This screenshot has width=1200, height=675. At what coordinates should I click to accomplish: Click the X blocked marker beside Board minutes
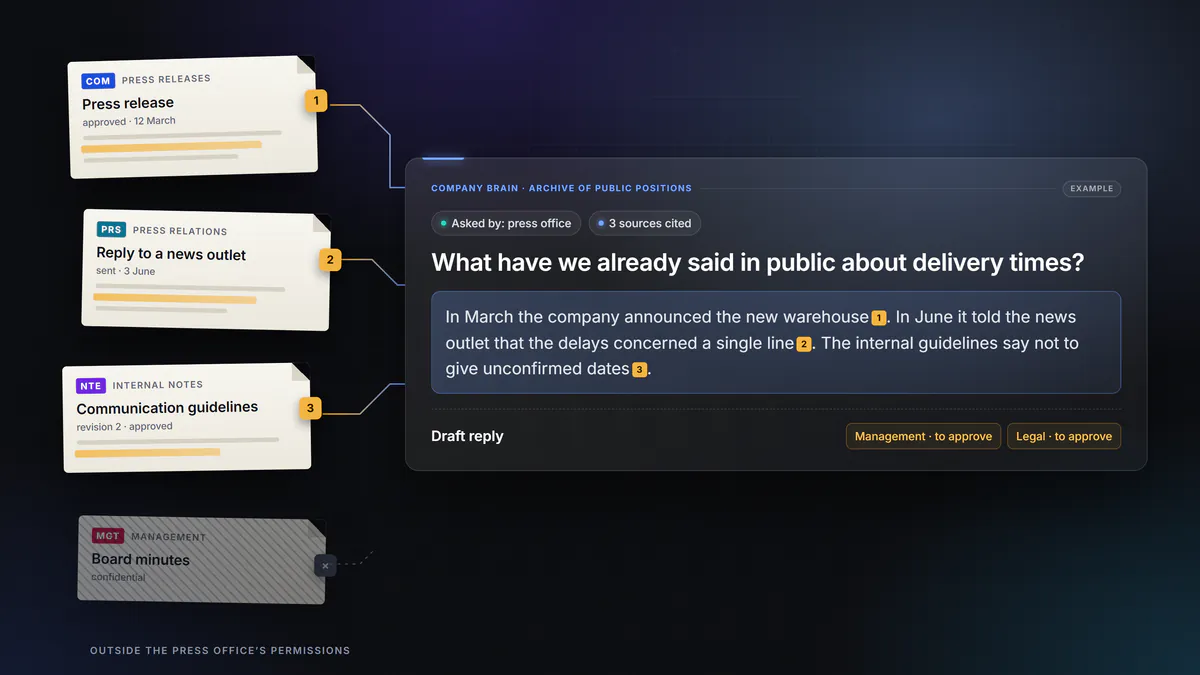325,566
